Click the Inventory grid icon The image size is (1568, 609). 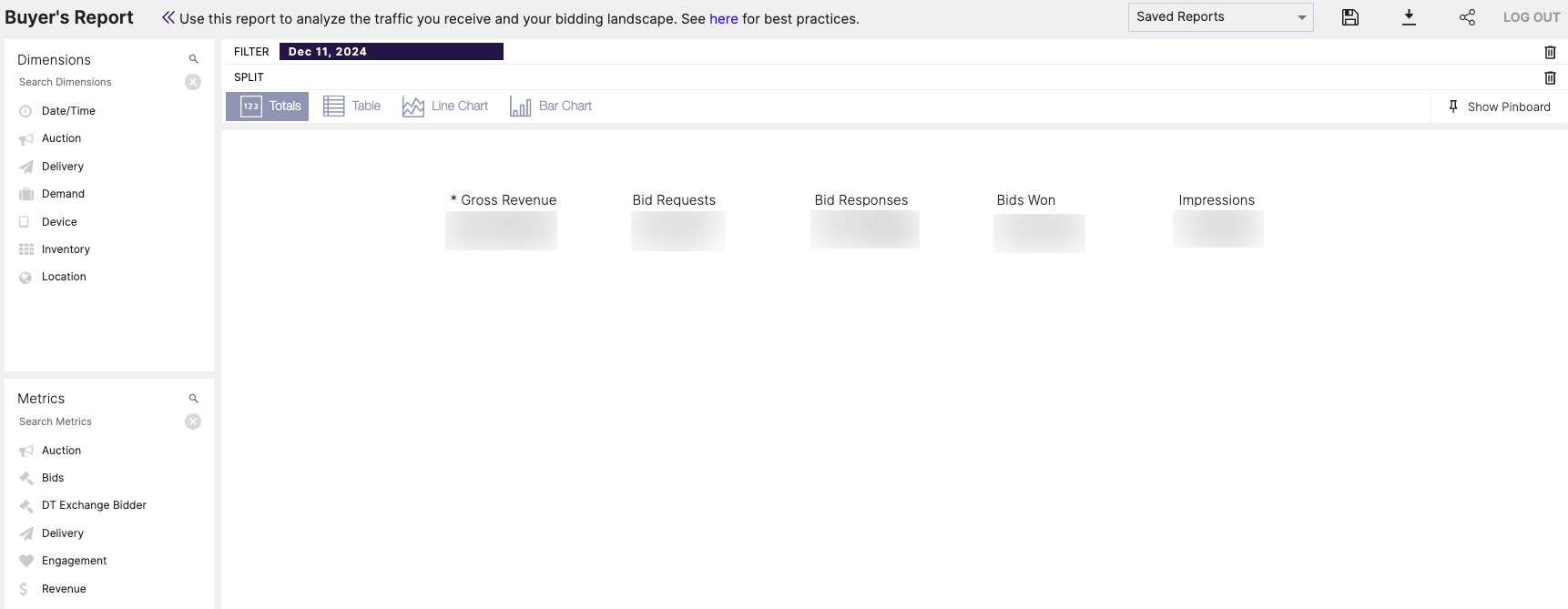pyautogui.click(x=25, y=249)
